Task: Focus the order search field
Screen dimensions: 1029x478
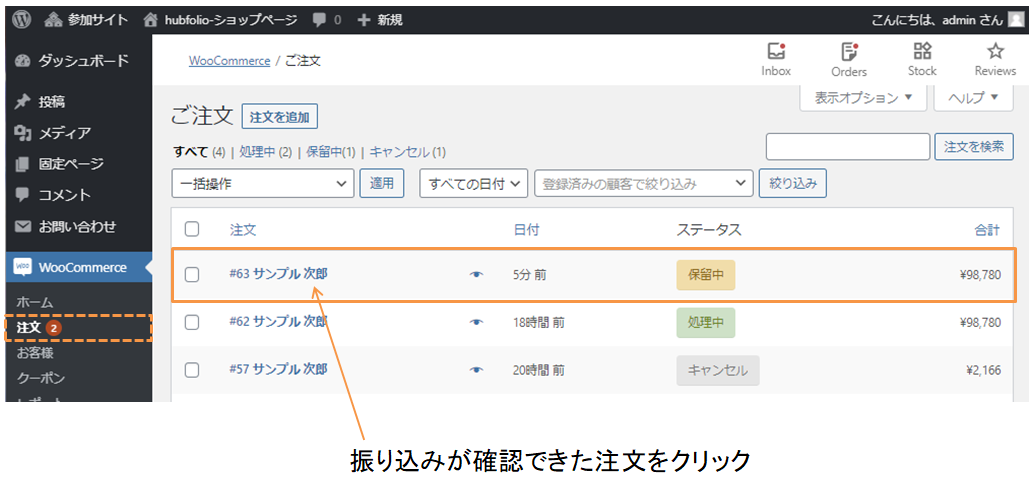Action: click(848, 146)
